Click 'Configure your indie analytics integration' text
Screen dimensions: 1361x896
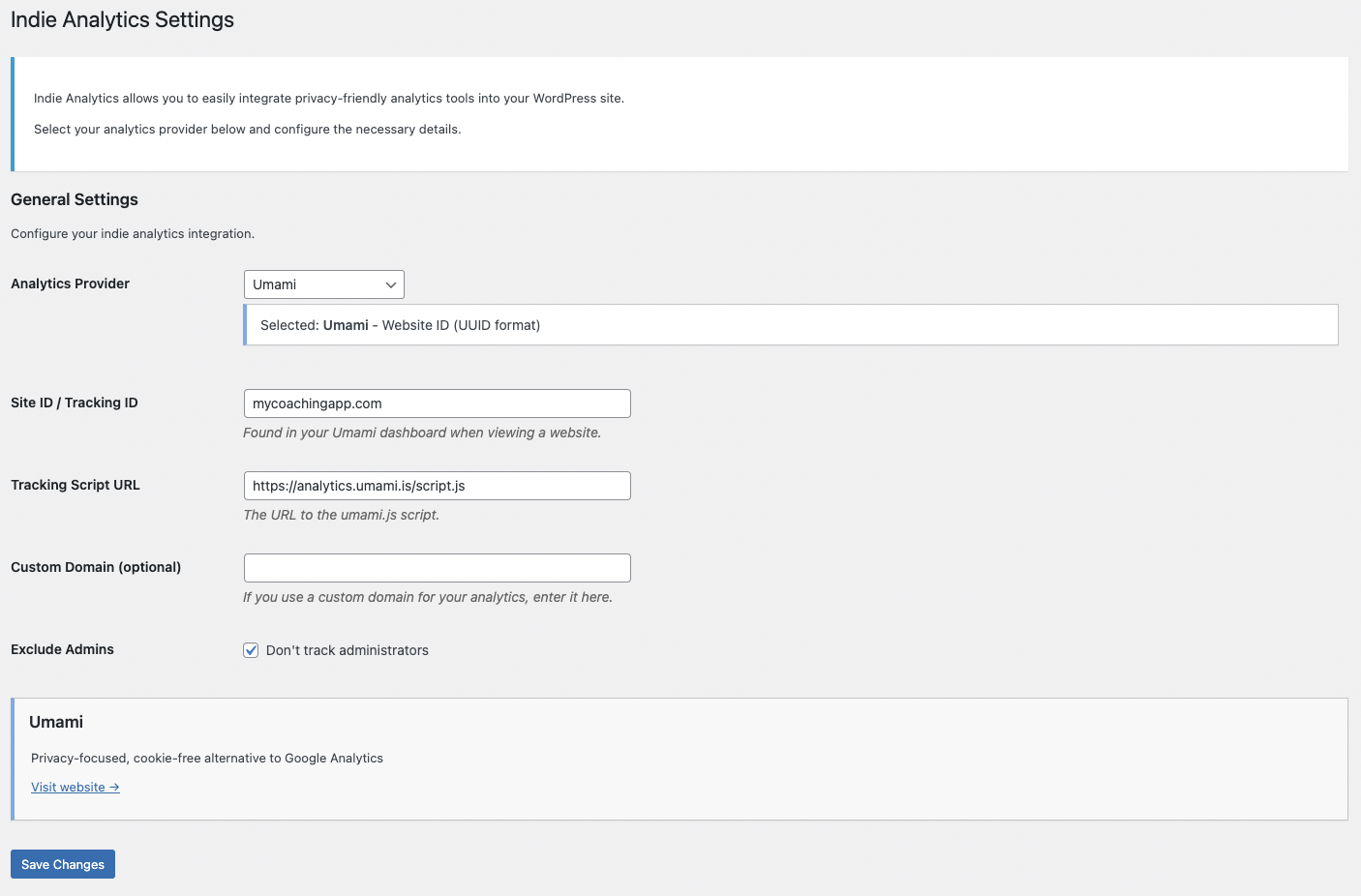133,233
